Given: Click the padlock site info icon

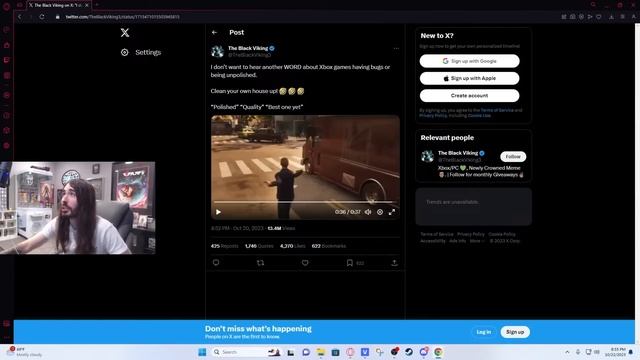Looking at the screenshot, I should coord(58,17).
